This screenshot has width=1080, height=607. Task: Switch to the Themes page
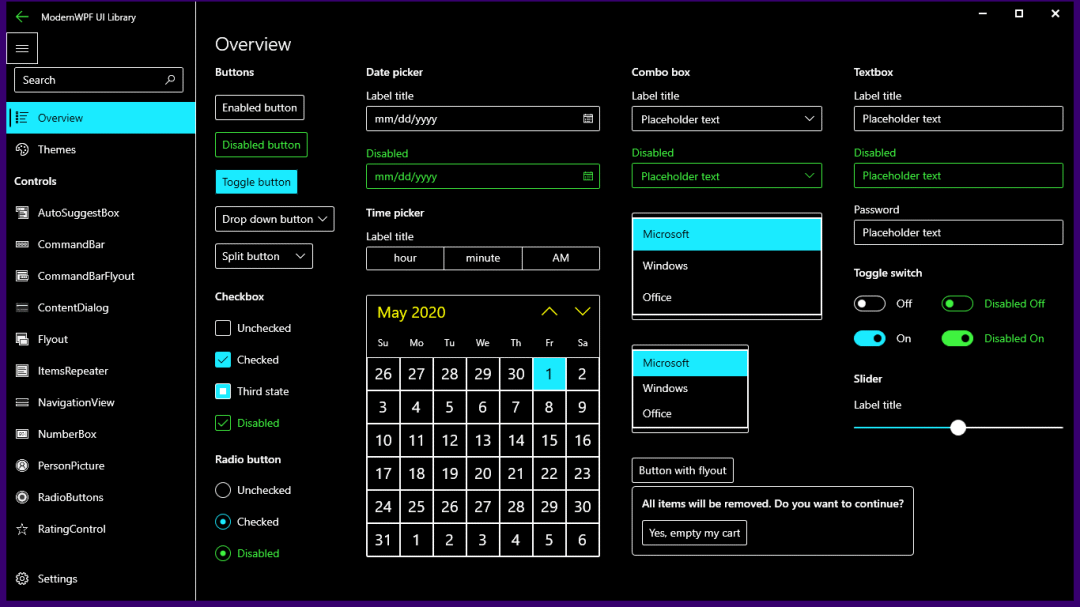tap(57, 149)
